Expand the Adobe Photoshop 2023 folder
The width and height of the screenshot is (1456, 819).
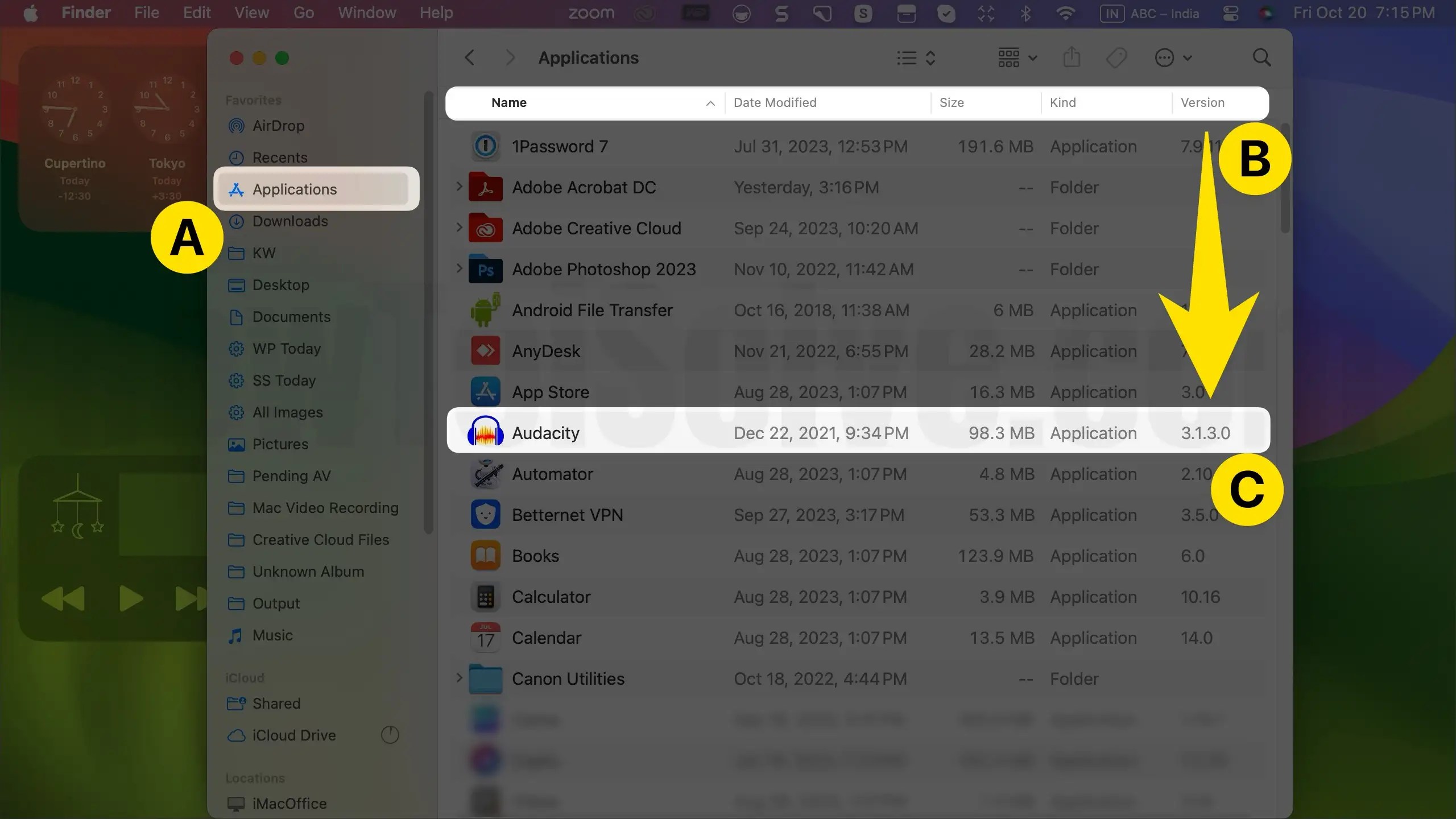(x=459, y=269)
